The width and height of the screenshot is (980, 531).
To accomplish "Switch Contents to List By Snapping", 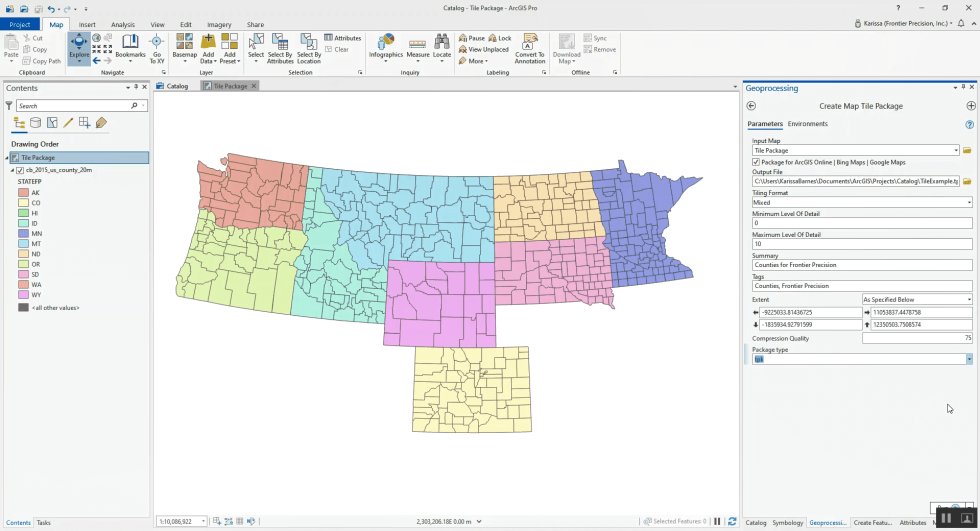I will tap(84, 123).
